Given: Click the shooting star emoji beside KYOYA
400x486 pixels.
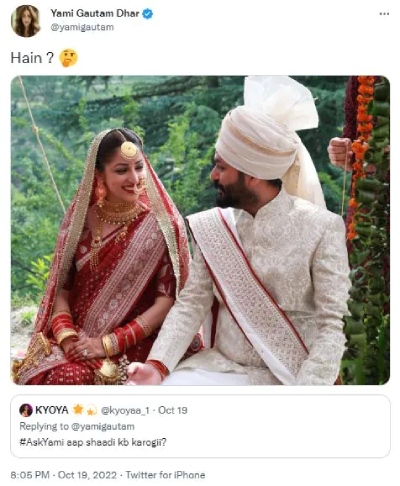Looking at the screenshot, I should pyautogui.click(x=92, y=410).
